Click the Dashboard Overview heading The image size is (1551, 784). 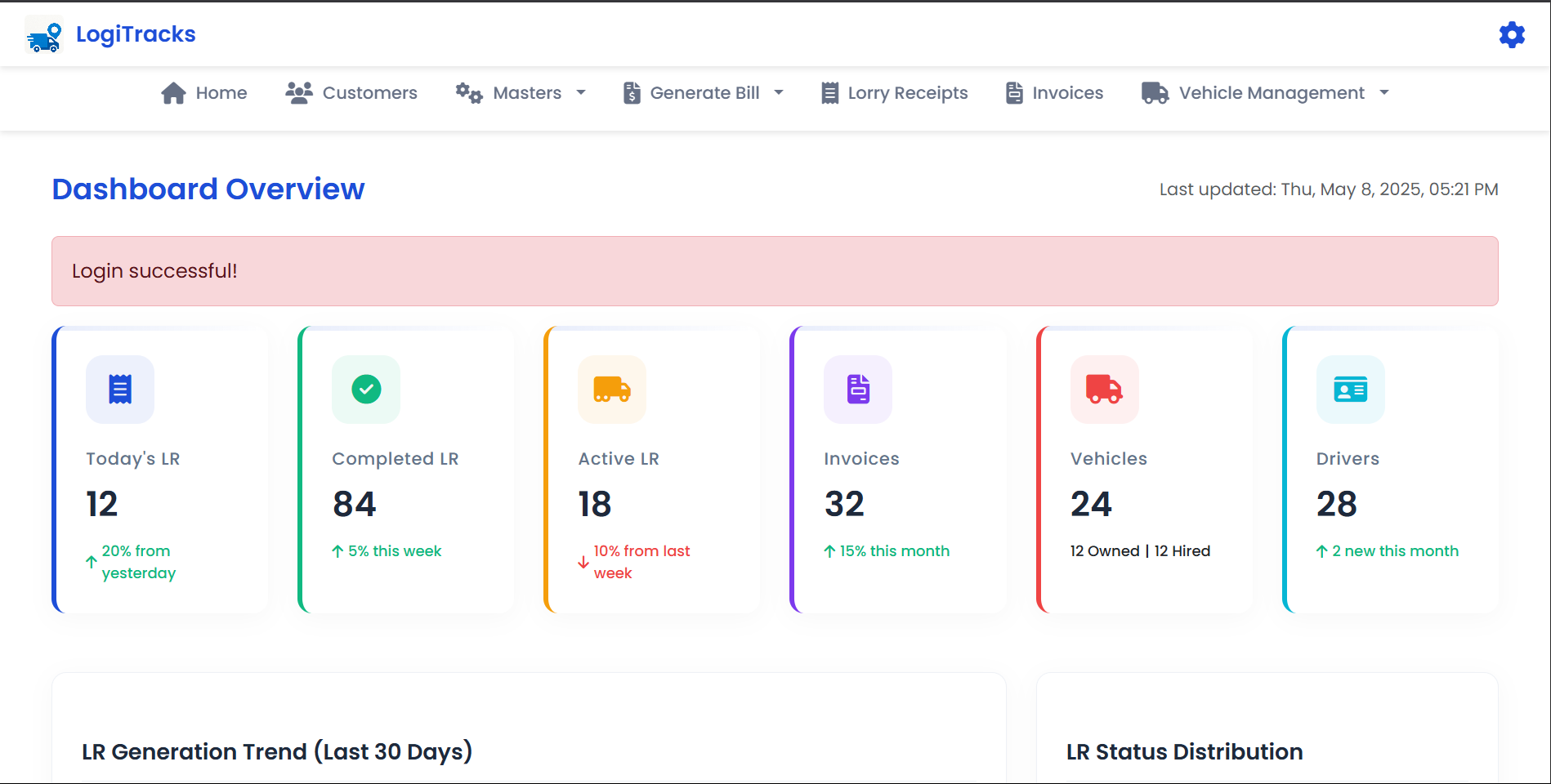(x=208, y=189)
